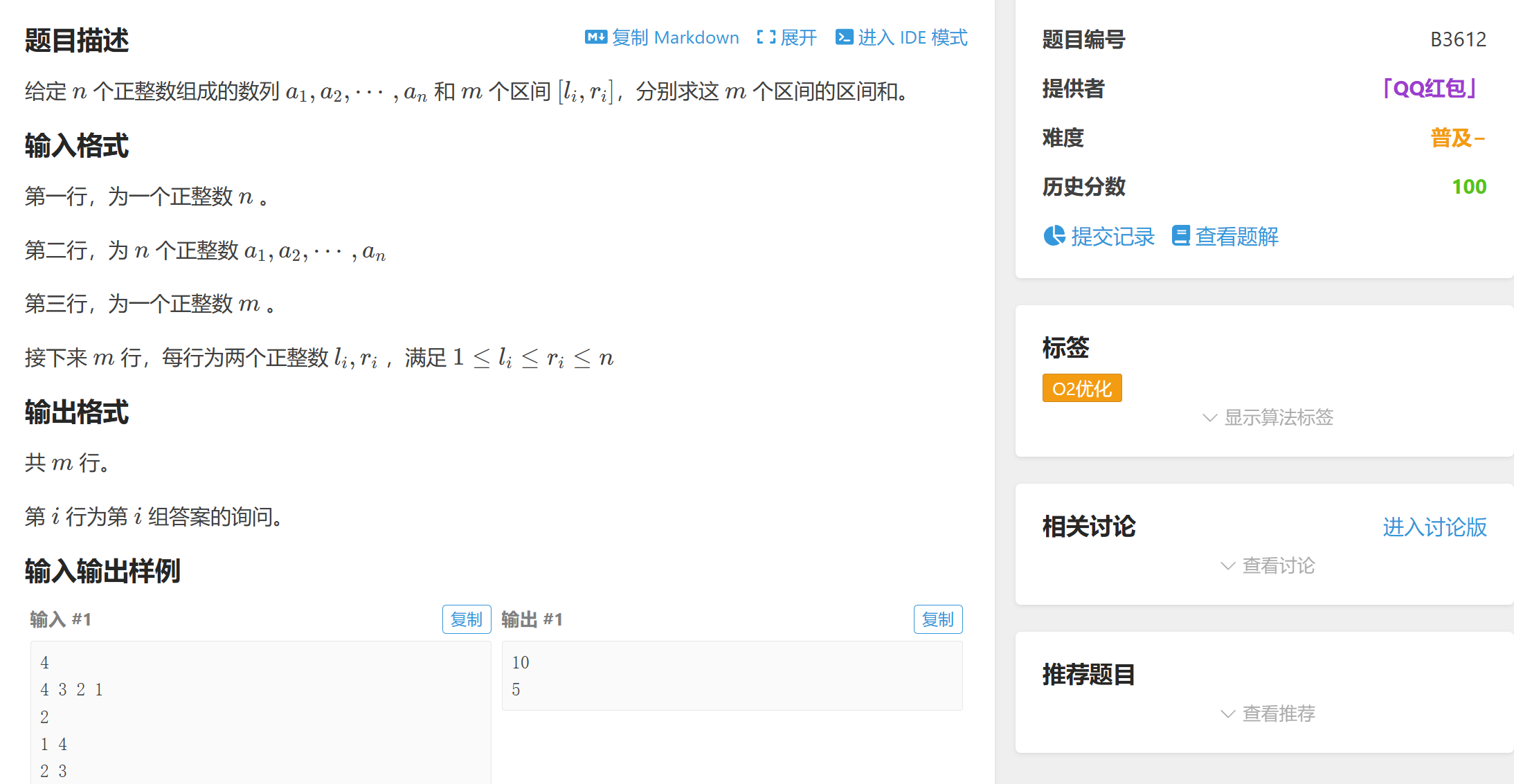Expand 显示算法标签 section
Image resolution: width=1514 pixels, height=784 pixels.
click(1278, 418)
